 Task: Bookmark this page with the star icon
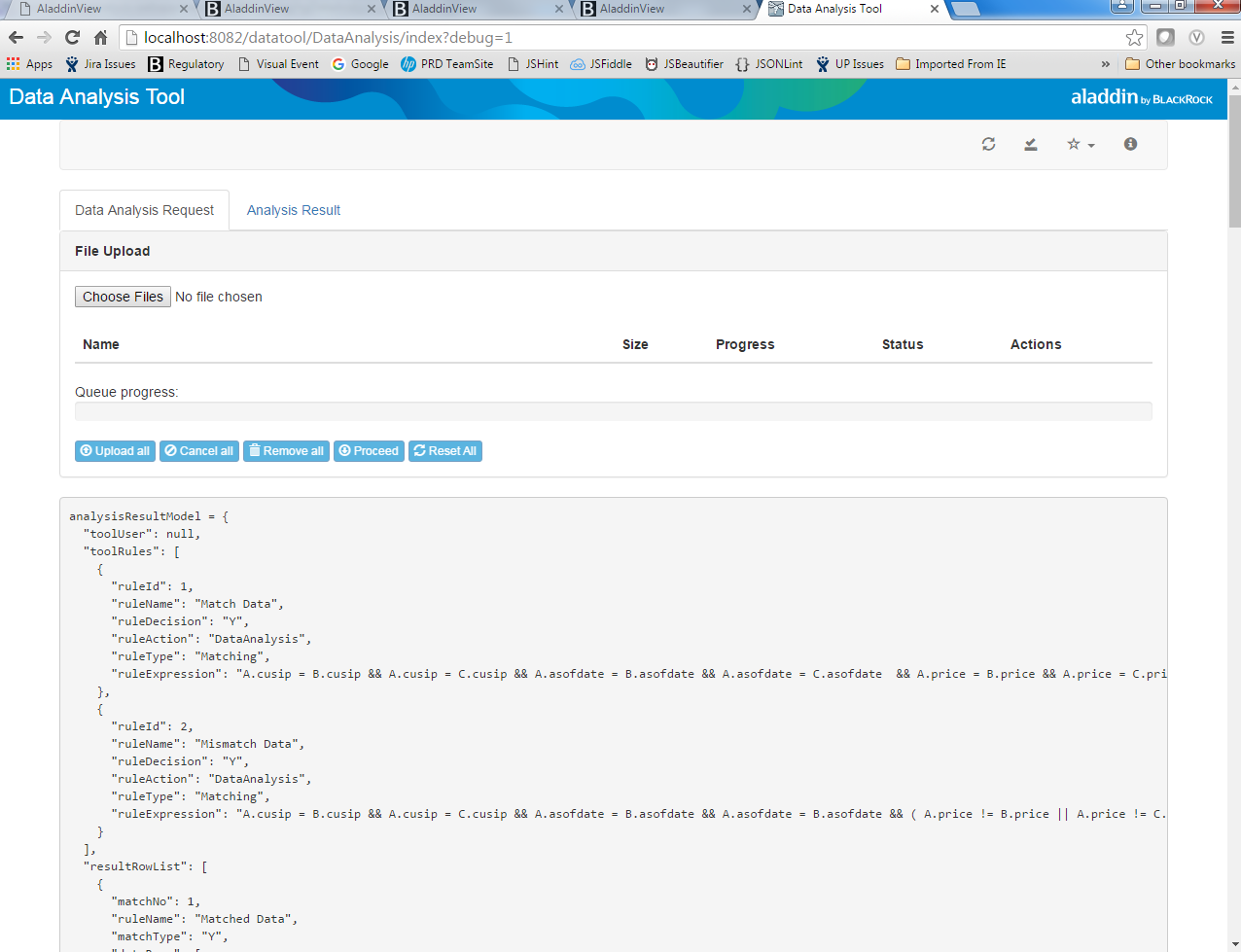[x=1134, y=37]
